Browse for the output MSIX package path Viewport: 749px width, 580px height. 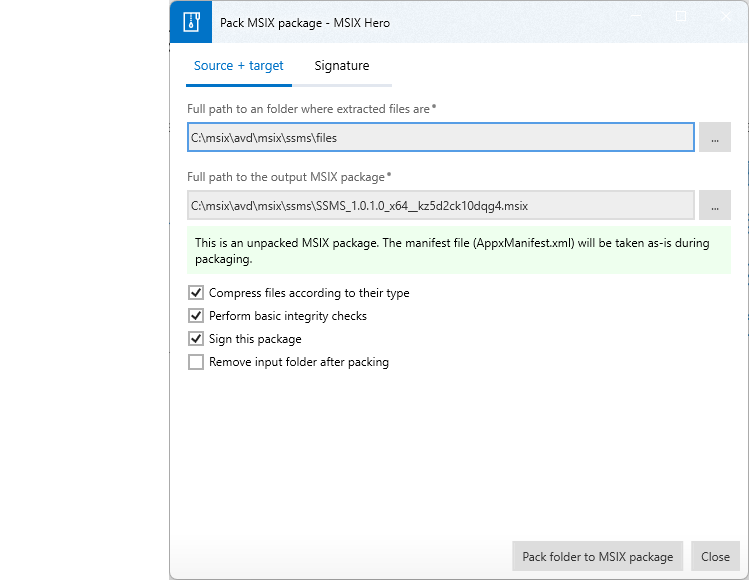pyautogui.click(x=715, y=205)
